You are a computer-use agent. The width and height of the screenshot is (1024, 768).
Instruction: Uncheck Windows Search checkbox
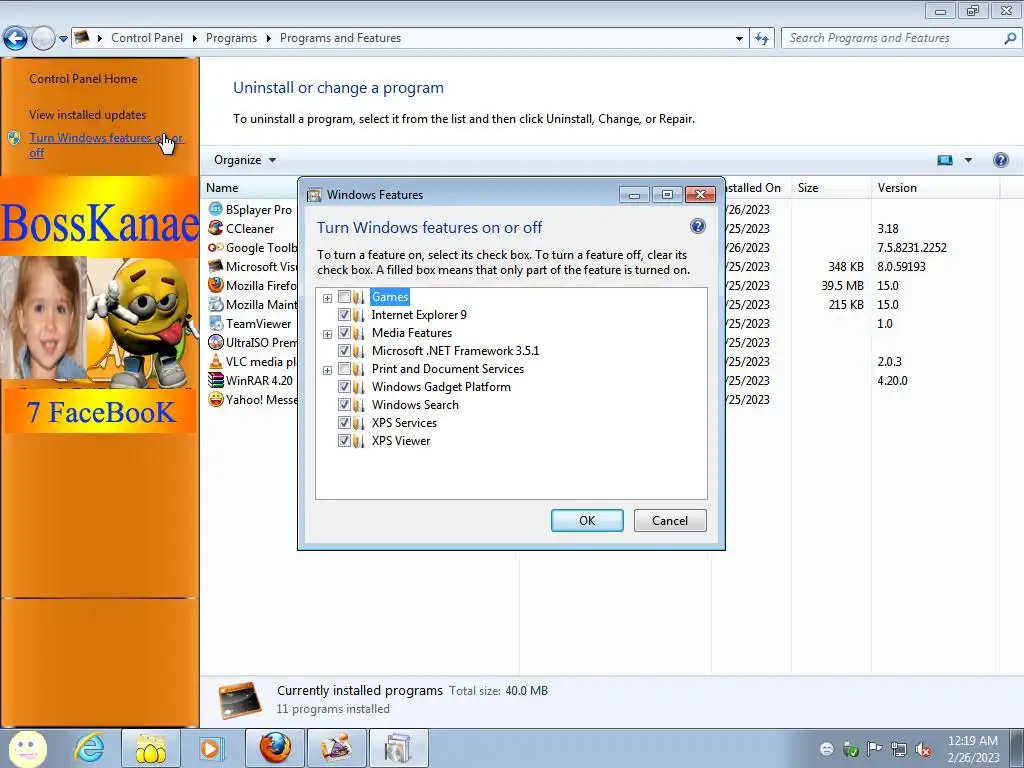344,404
